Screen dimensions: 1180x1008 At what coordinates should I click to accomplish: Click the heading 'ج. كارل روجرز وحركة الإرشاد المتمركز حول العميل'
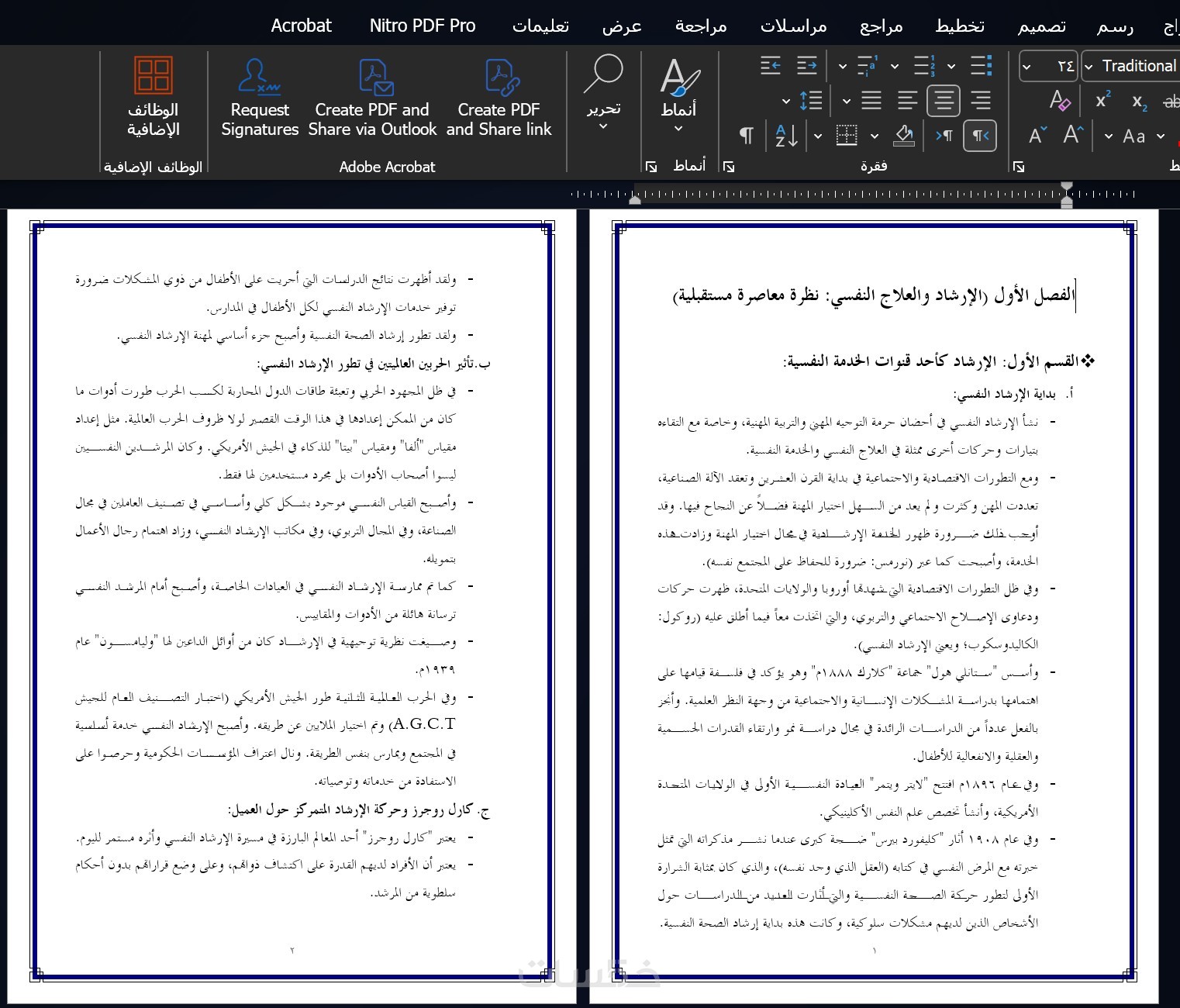pyautogui.click(x=359, y=810)
